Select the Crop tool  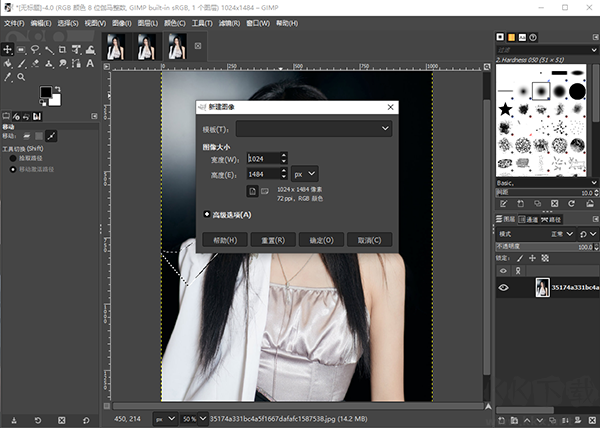(x=63, y=48)
